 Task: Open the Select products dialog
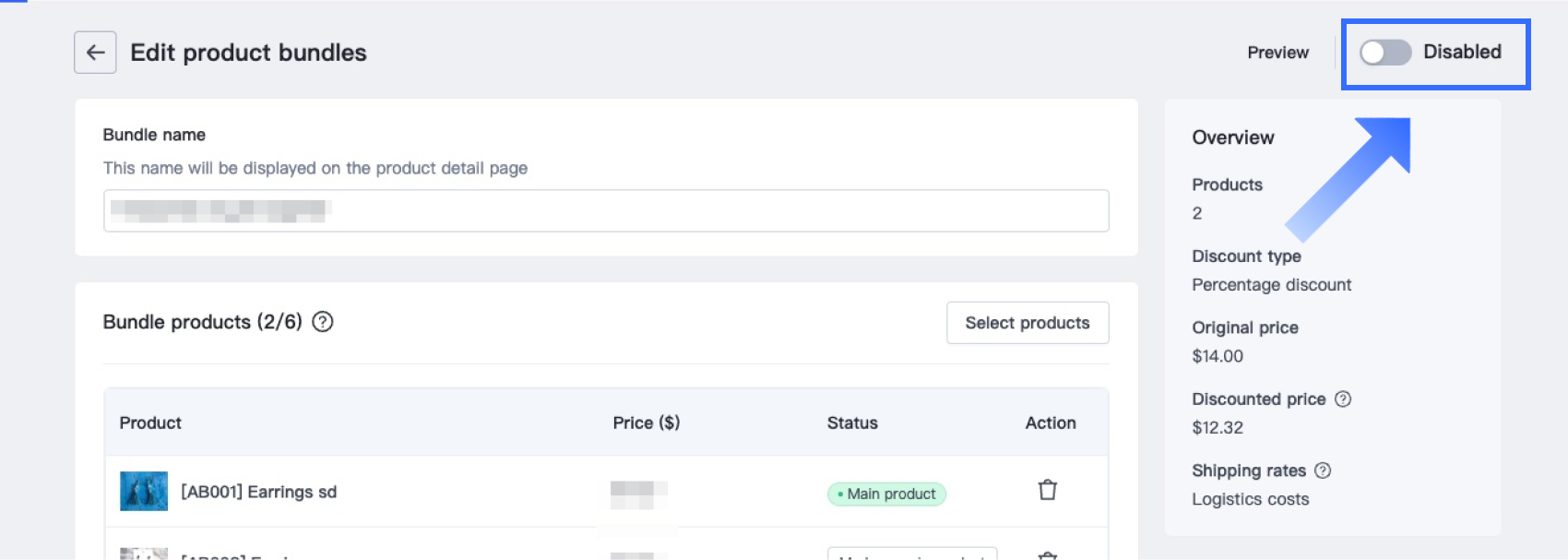coord(1027,323)
